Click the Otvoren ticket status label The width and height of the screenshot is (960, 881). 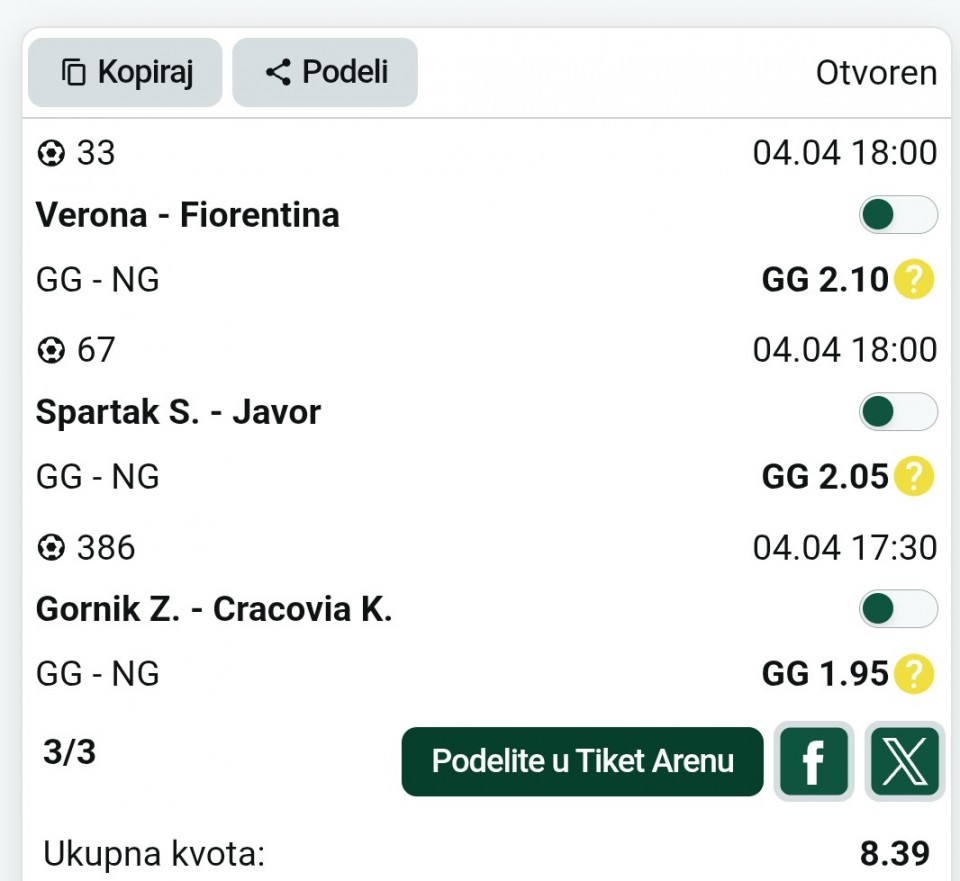[x=876, y=73]
